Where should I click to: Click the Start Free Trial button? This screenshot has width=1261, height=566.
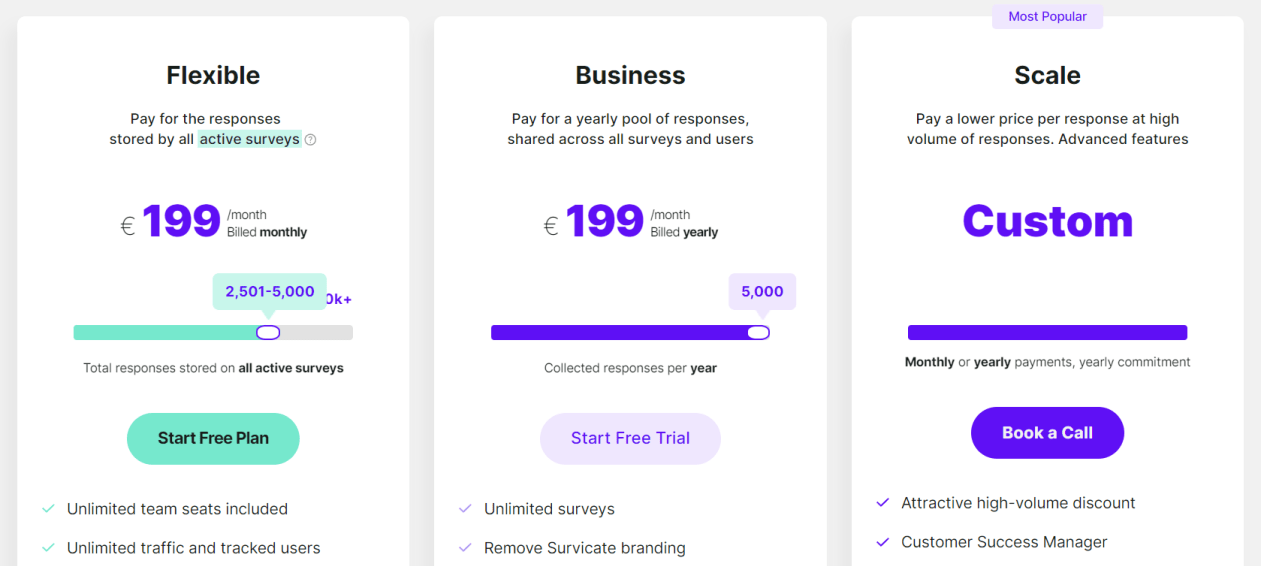pos(630,439)
